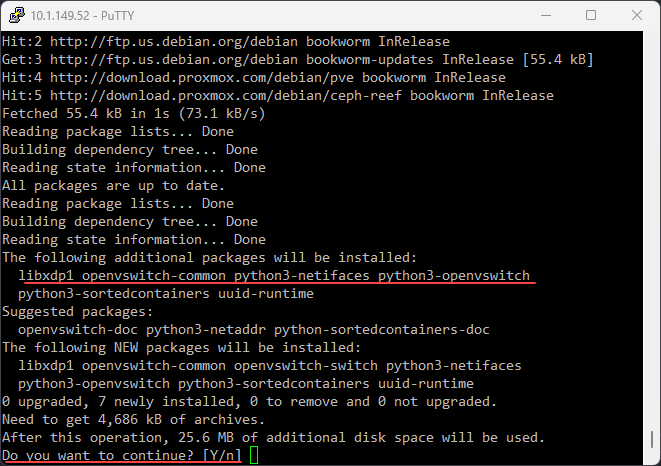Click the "Need to get 4,686 kB" line
The image size is (661, 466).
pos(131,420)
